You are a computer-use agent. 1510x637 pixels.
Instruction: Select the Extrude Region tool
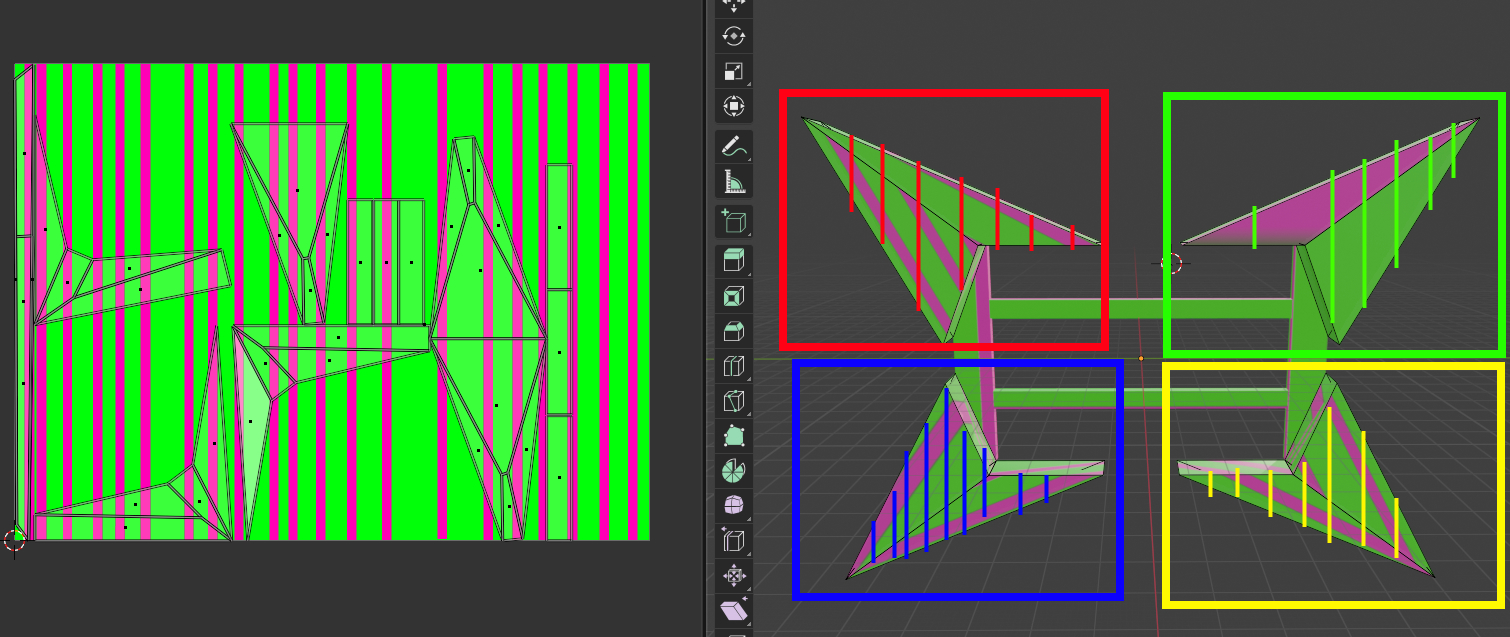[733, 262]
